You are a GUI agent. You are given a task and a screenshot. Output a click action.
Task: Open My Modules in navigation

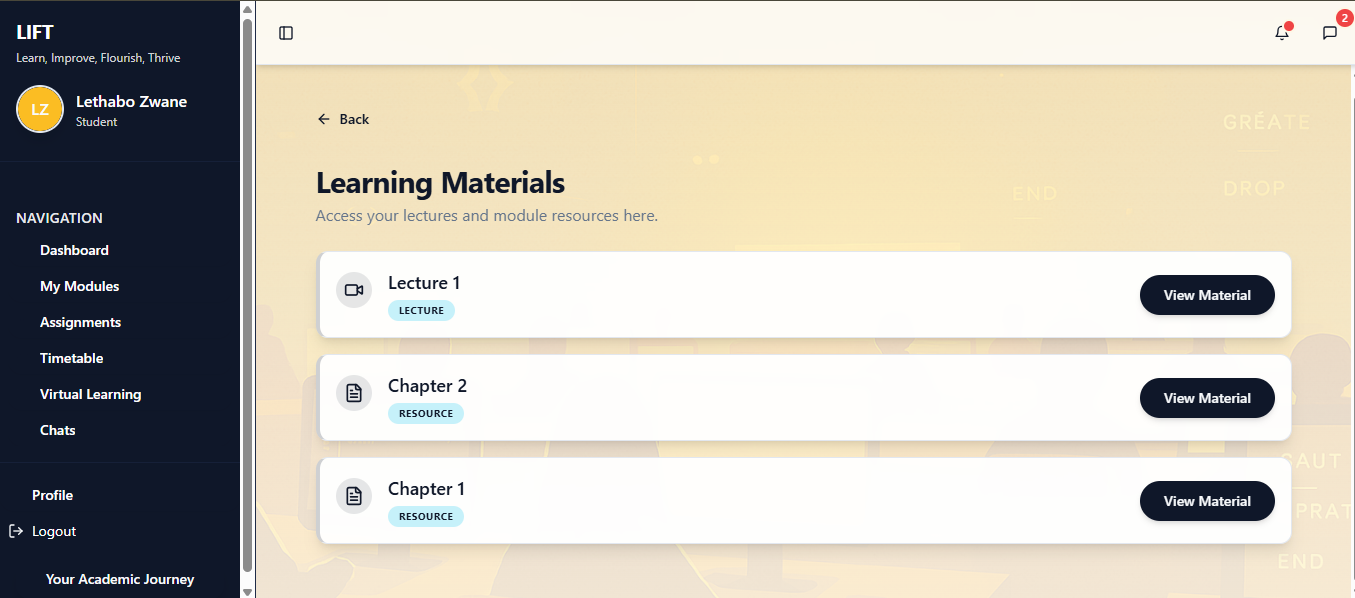click(79, 286)
